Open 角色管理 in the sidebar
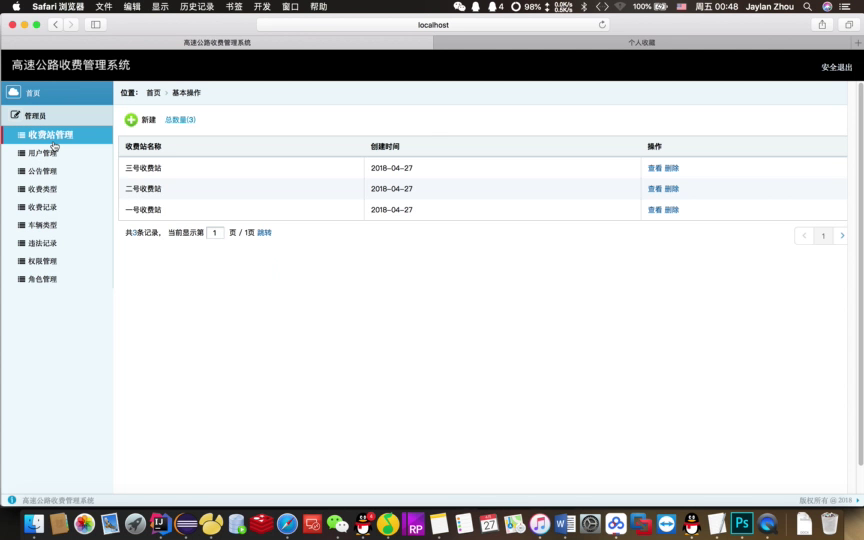The height and width of the screenshot is (540, 864). tap(42, 279)
